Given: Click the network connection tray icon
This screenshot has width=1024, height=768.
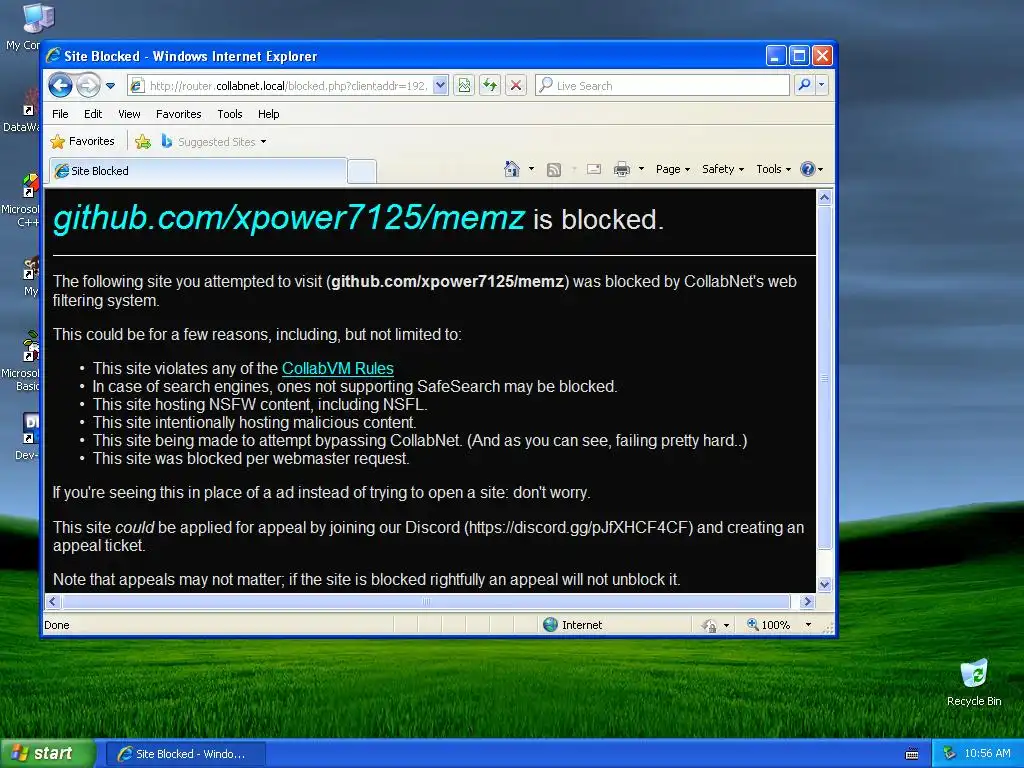Looking at the screenshot, I should tap(949, 754).
